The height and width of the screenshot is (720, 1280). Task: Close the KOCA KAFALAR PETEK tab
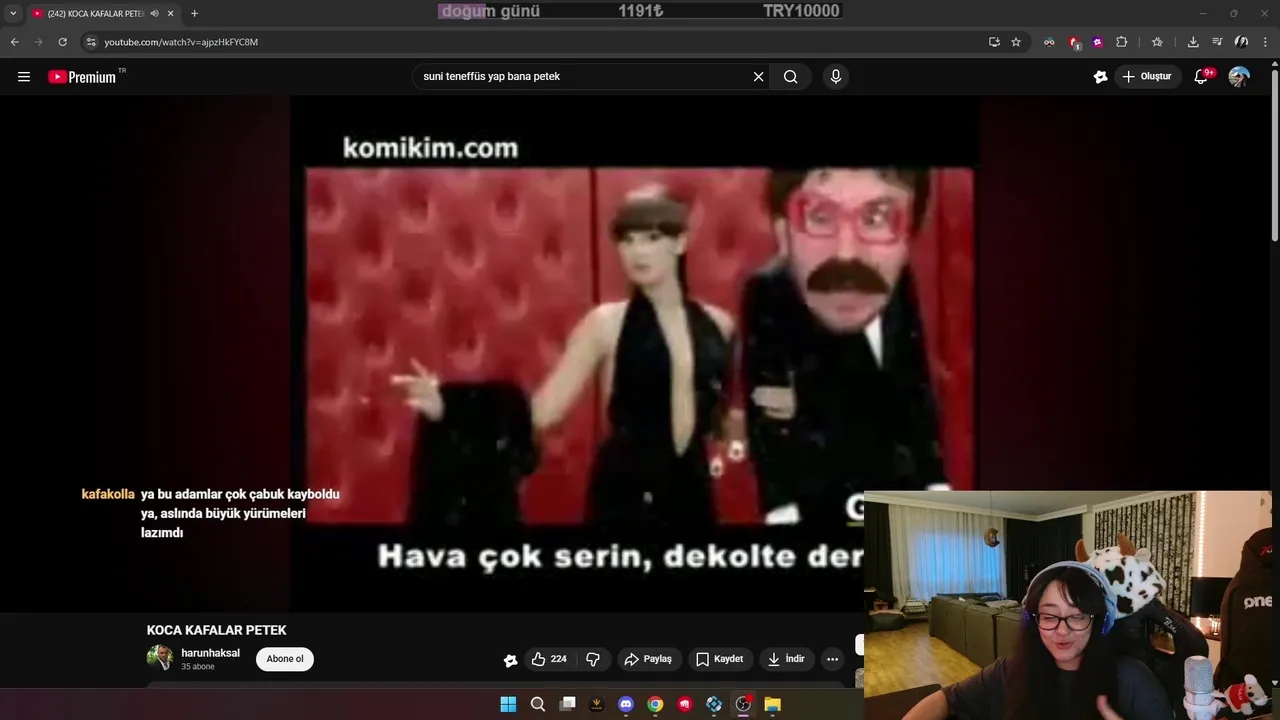[x=171, y=14]
